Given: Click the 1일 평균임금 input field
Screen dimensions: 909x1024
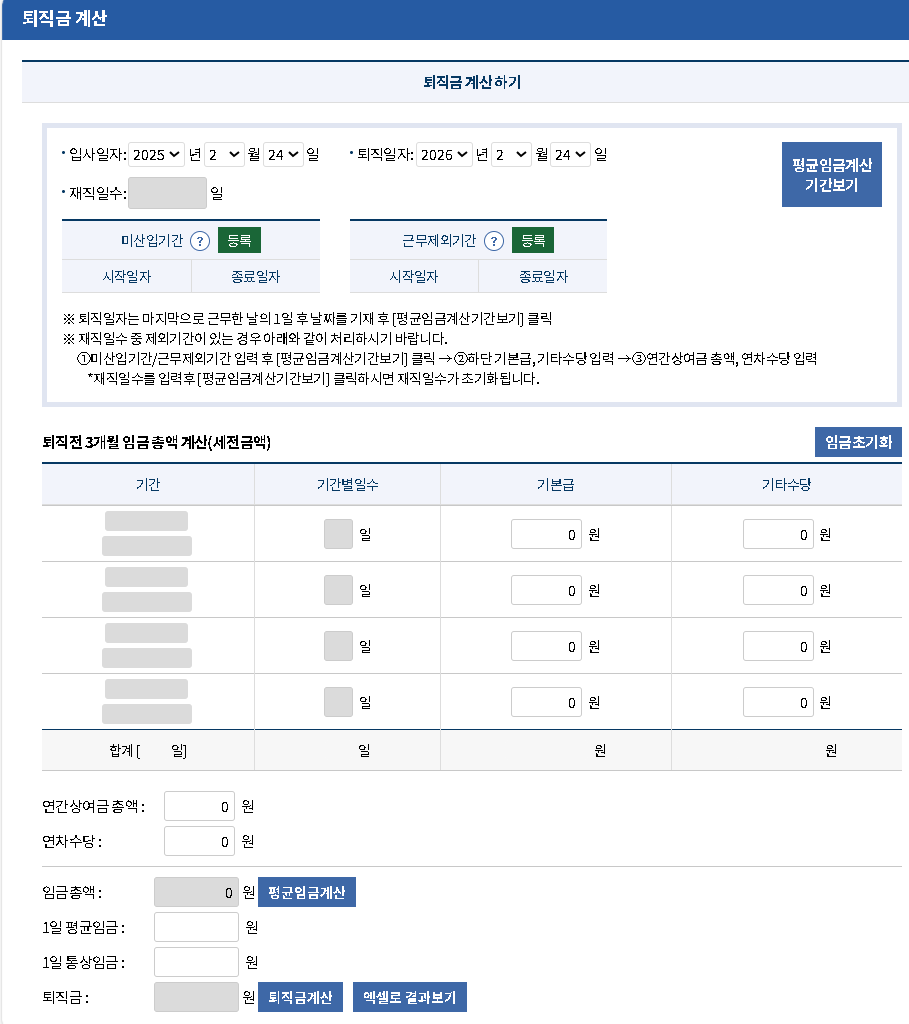Looking at the screenshot, I should (x=196, y=926).
